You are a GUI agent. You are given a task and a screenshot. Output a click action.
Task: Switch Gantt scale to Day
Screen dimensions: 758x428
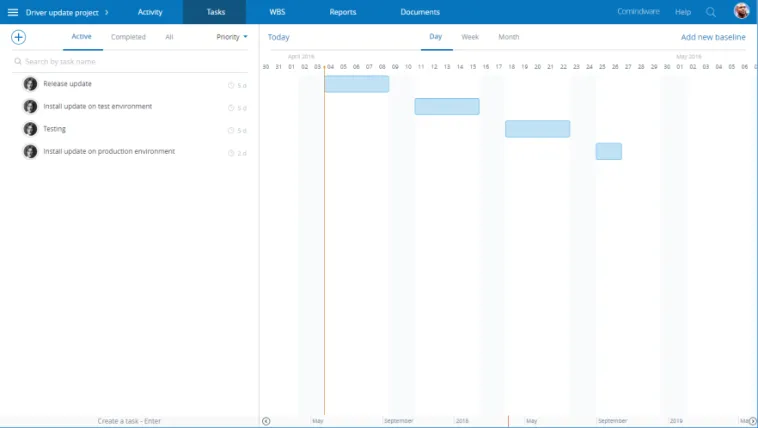pos(436,37)
